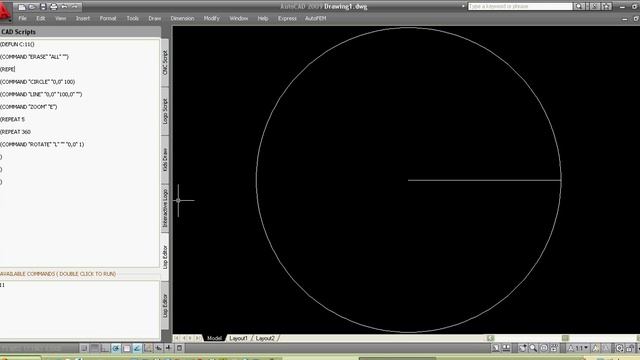The height and width of the screenshot is (360, 640).
Task: Switch to the Interactive Logo side tab
Action: [x=165, y=208]
